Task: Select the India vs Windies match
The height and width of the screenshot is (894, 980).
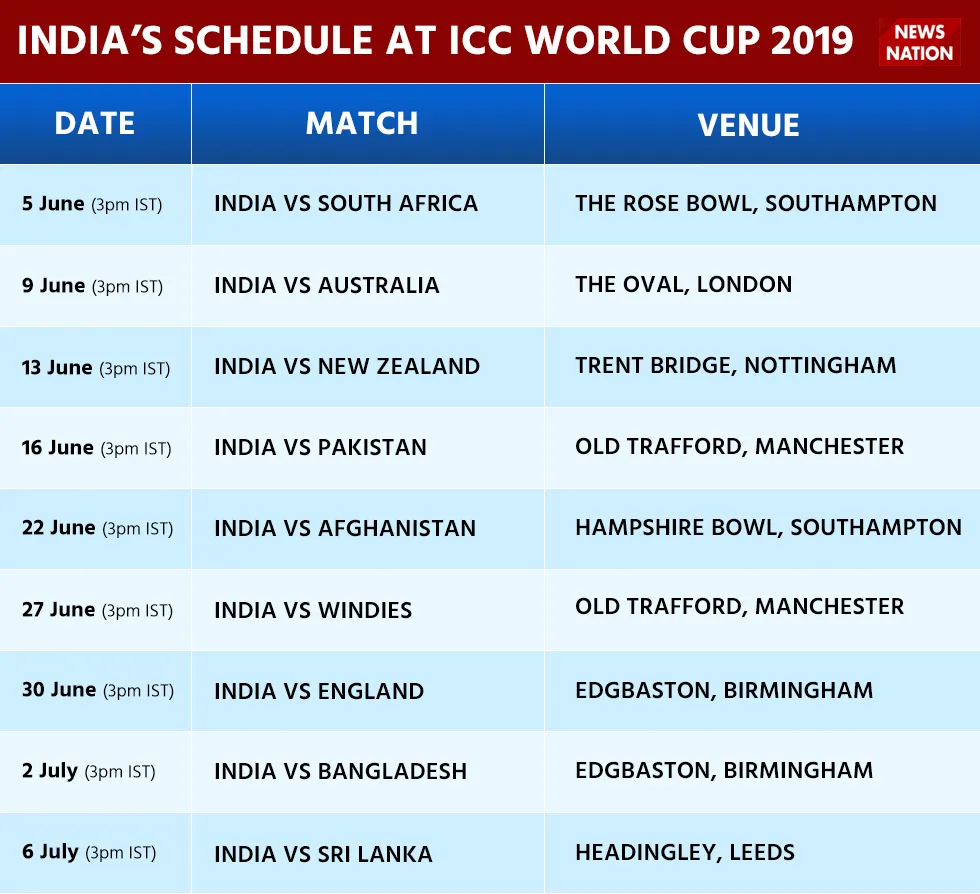Action: point(313,610)
